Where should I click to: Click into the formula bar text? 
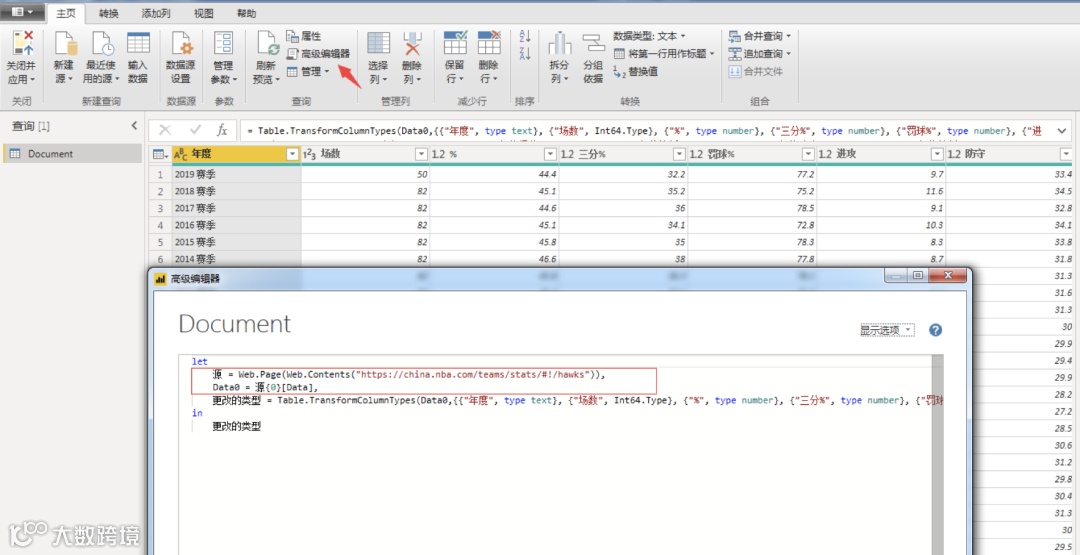[x=645, y=130]
